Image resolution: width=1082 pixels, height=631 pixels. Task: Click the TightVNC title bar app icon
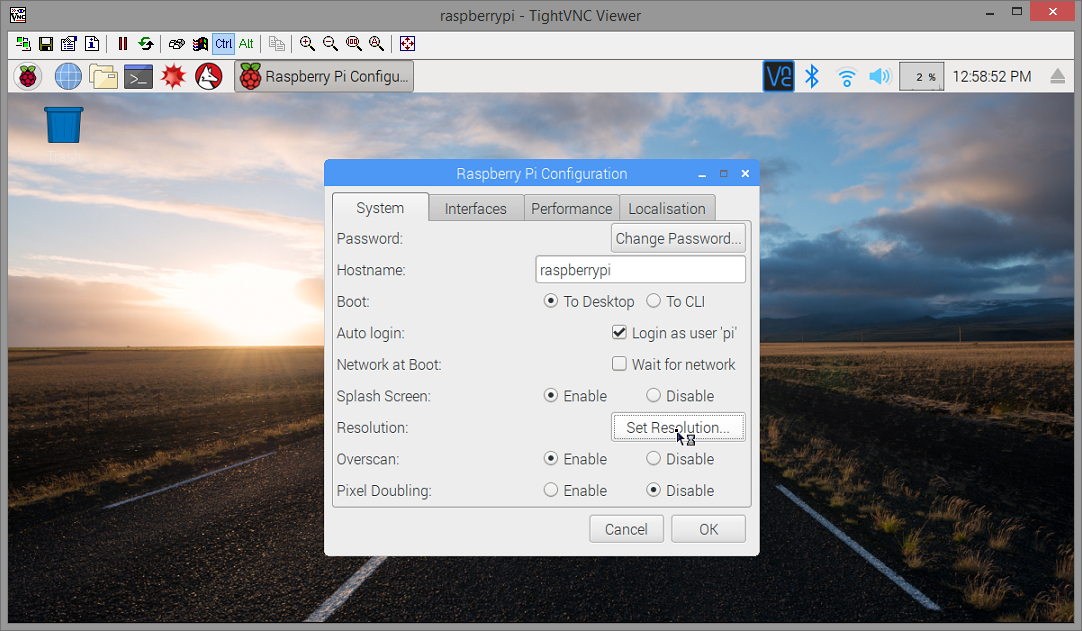(18, 14)
